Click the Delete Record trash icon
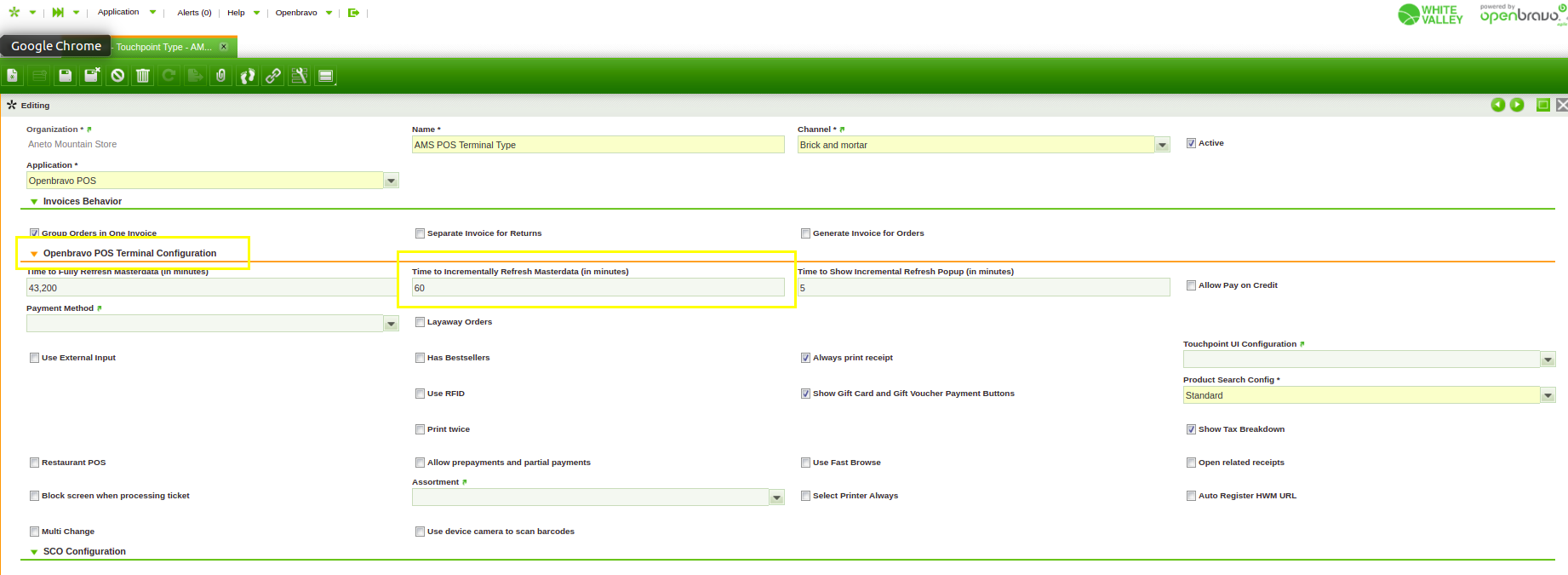The width and height of the screenshot is (1568, 575). click(143, 76)
